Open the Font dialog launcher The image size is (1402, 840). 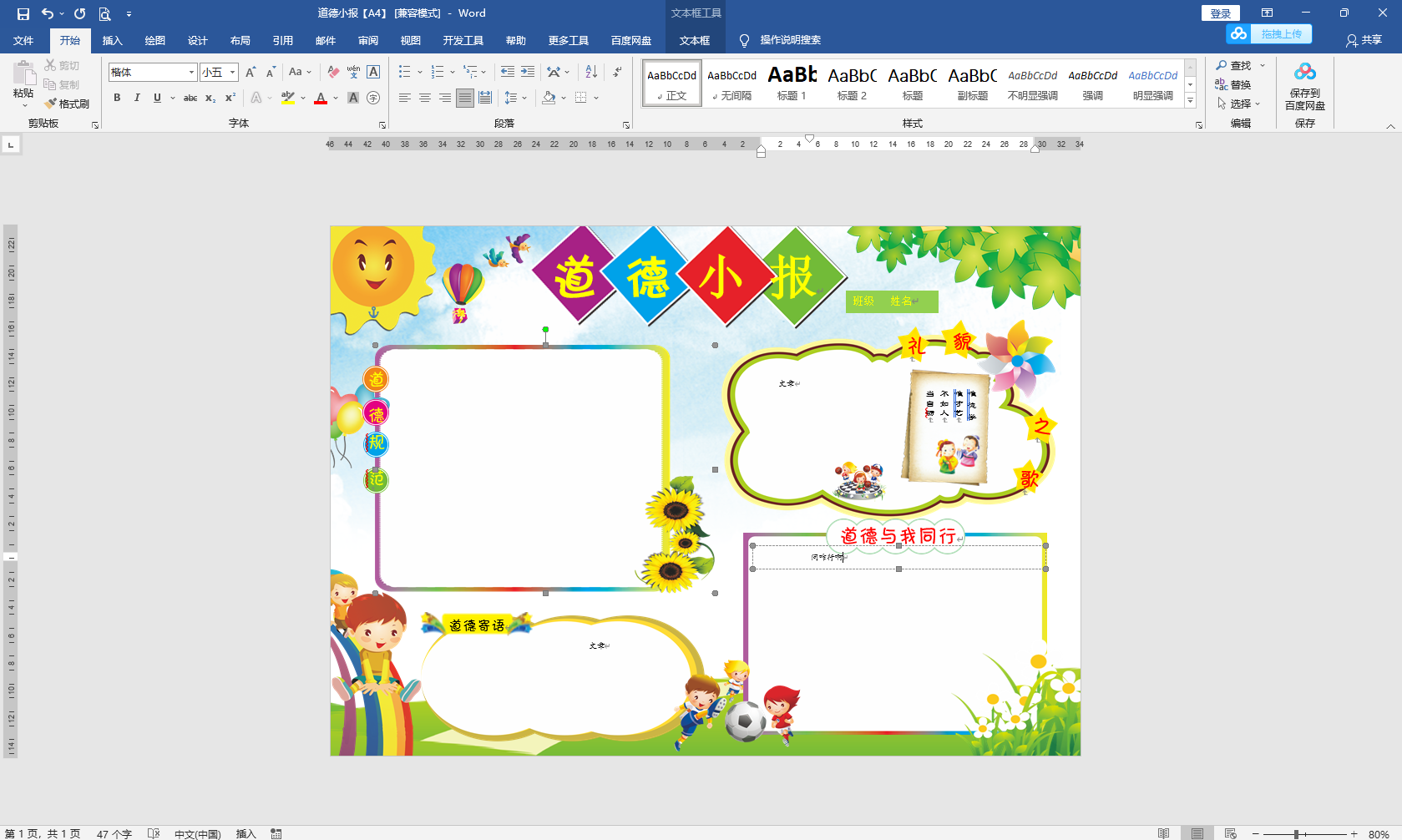point(382,125)
